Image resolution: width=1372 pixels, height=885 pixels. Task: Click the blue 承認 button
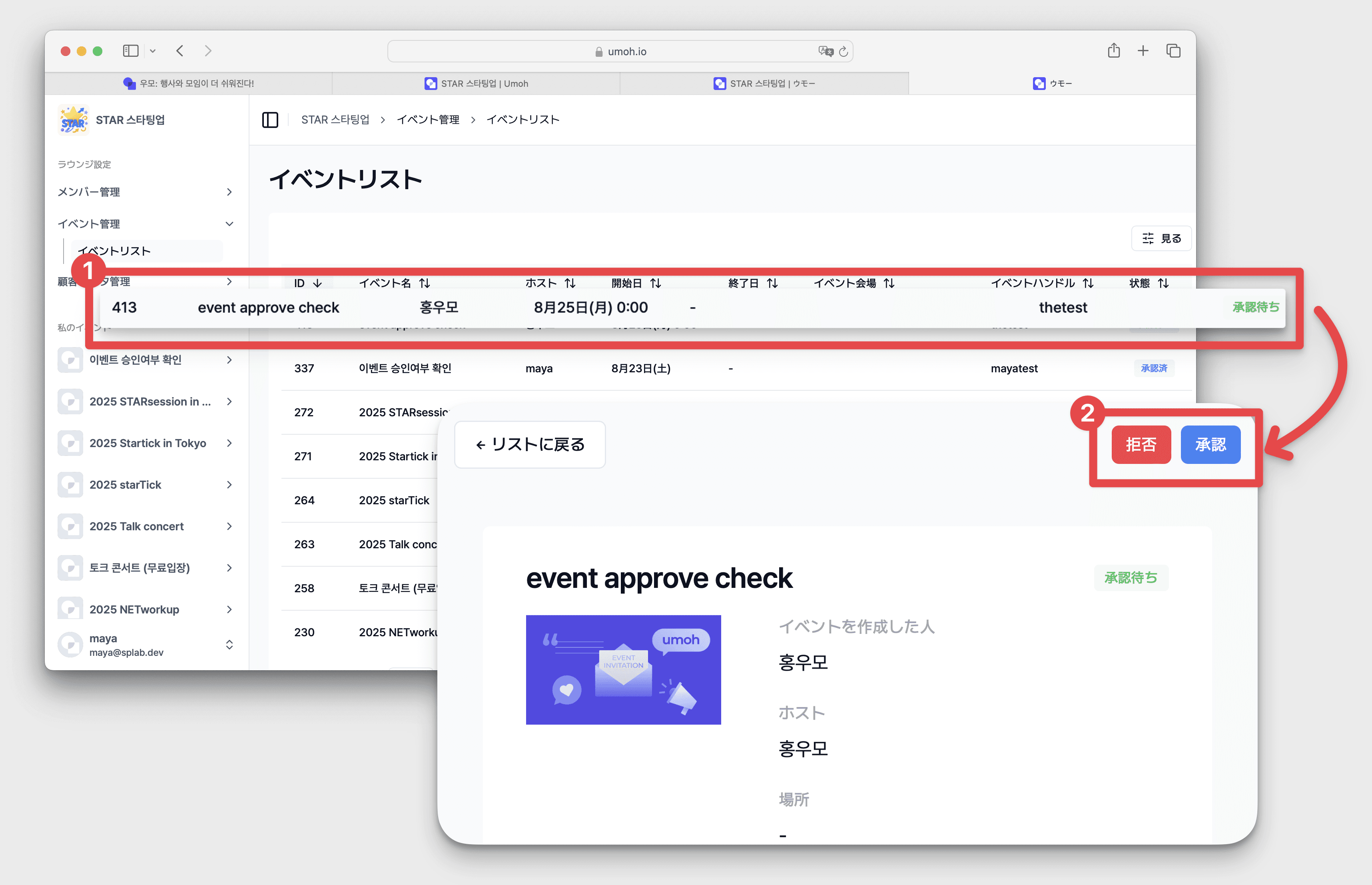[1210, 445]
